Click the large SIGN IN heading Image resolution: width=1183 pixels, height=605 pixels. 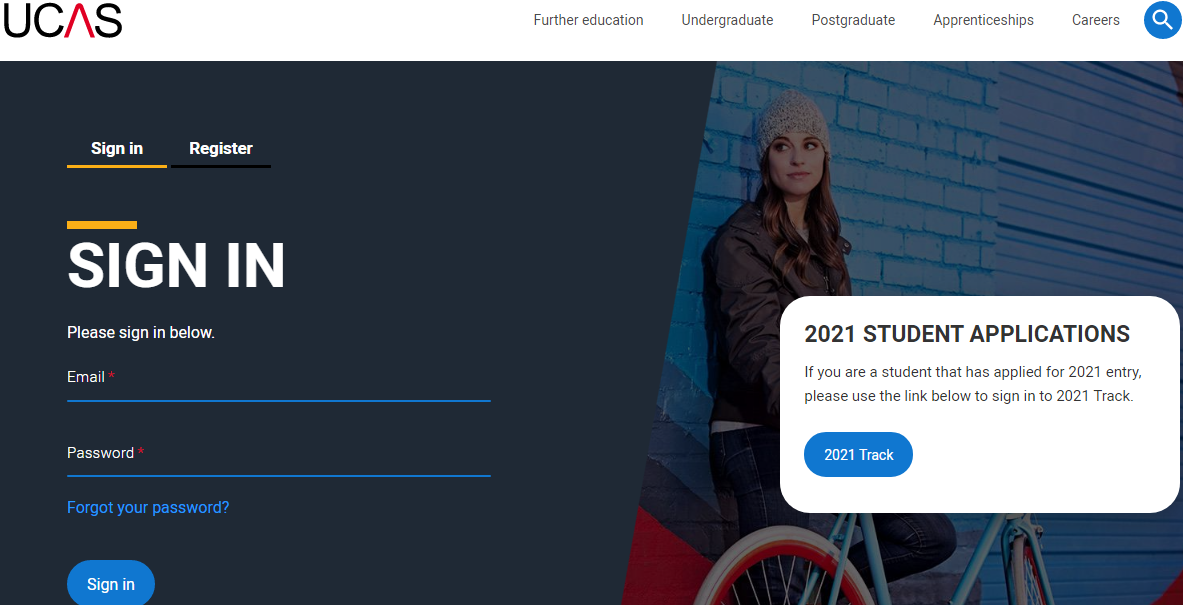177,266
